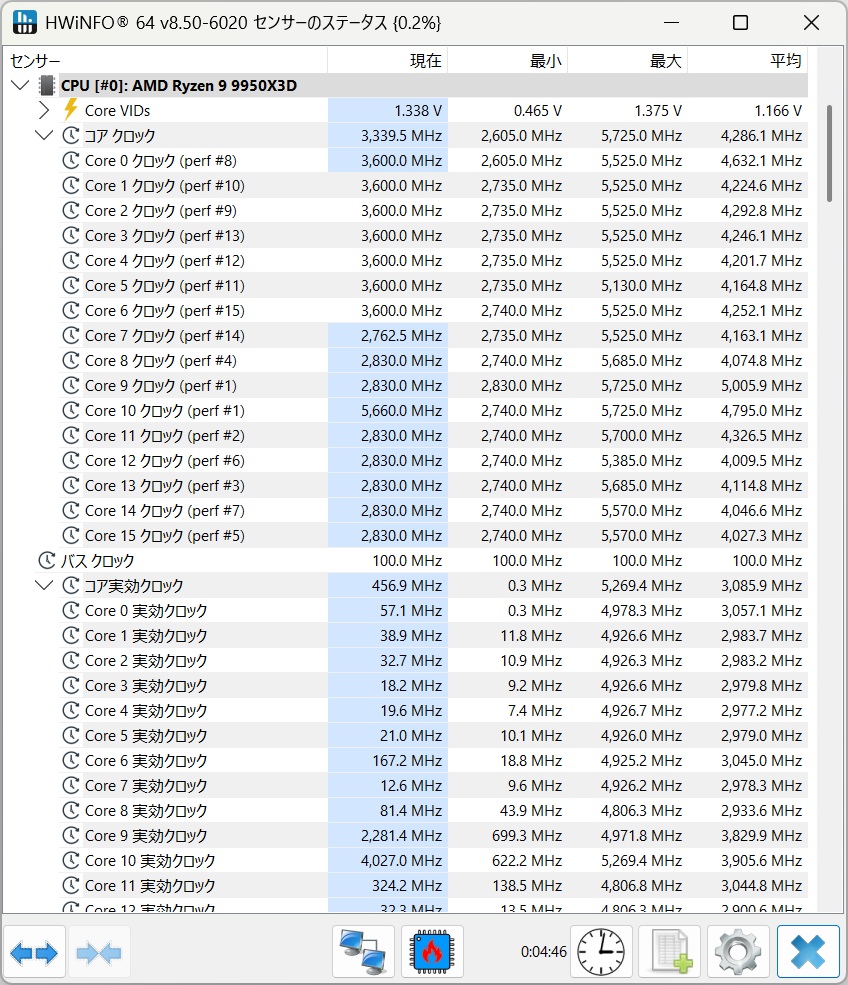Click current value 1.338 V of Core VIDs
Image resolution: width=848 pixels, height=985 pixels.
(418, 111)
